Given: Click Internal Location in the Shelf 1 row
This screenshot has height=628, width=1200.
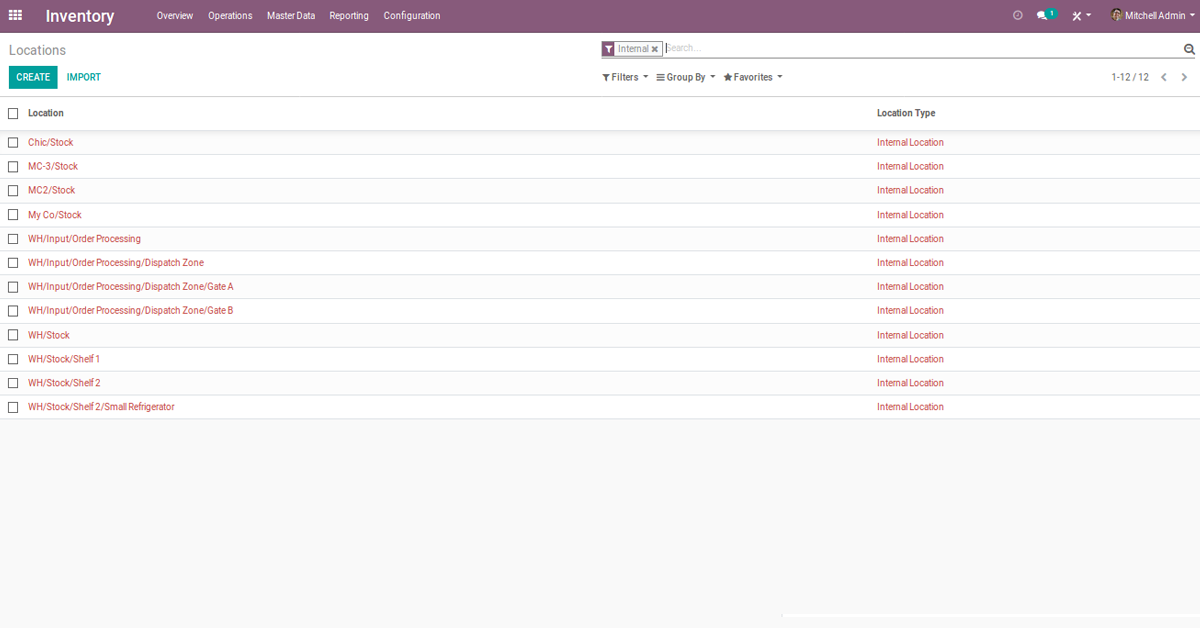Looking at the screenshot, I should [910, 359].
